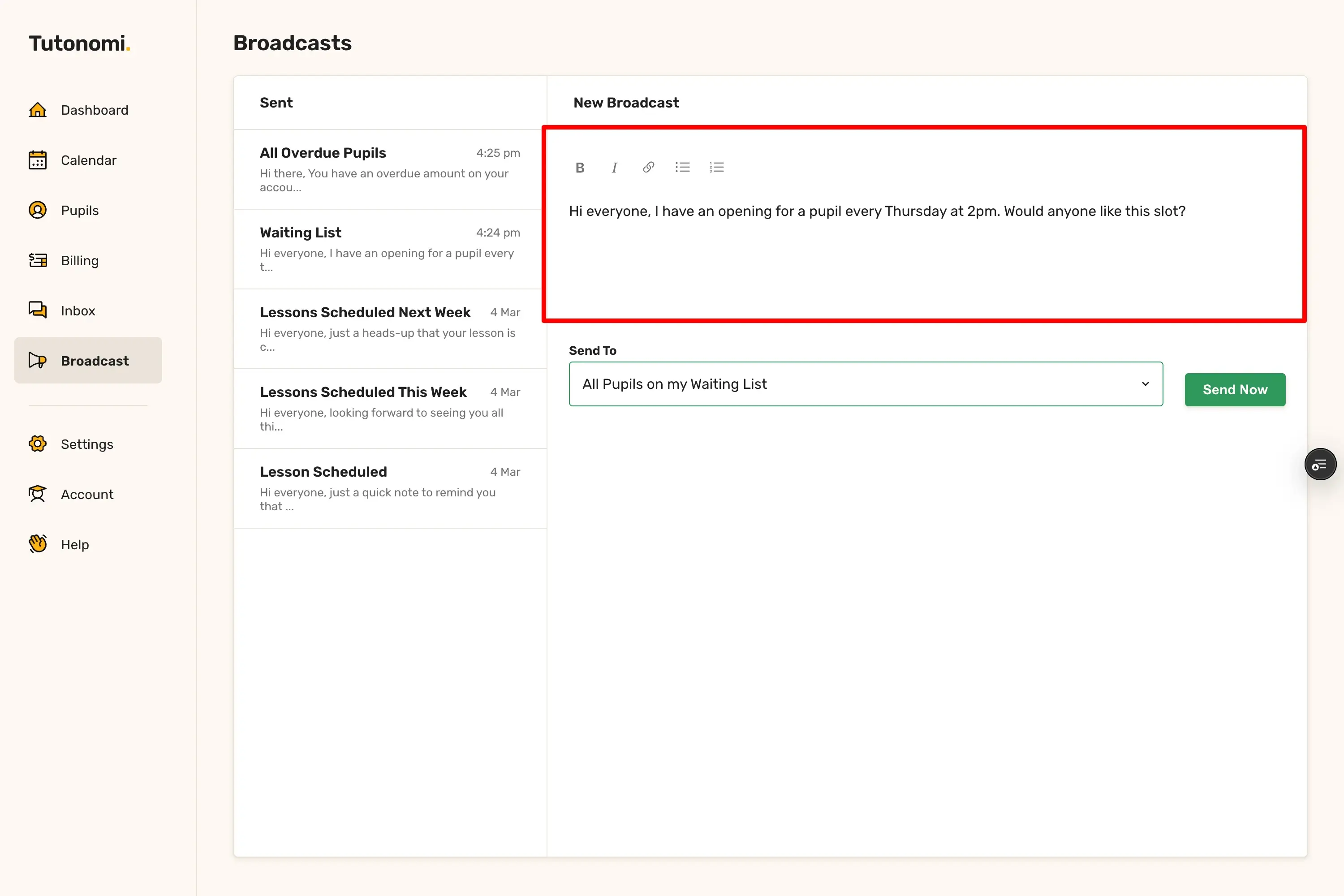Open the Pupils section
Viewport: 1344px width, 896px height.
79,210
